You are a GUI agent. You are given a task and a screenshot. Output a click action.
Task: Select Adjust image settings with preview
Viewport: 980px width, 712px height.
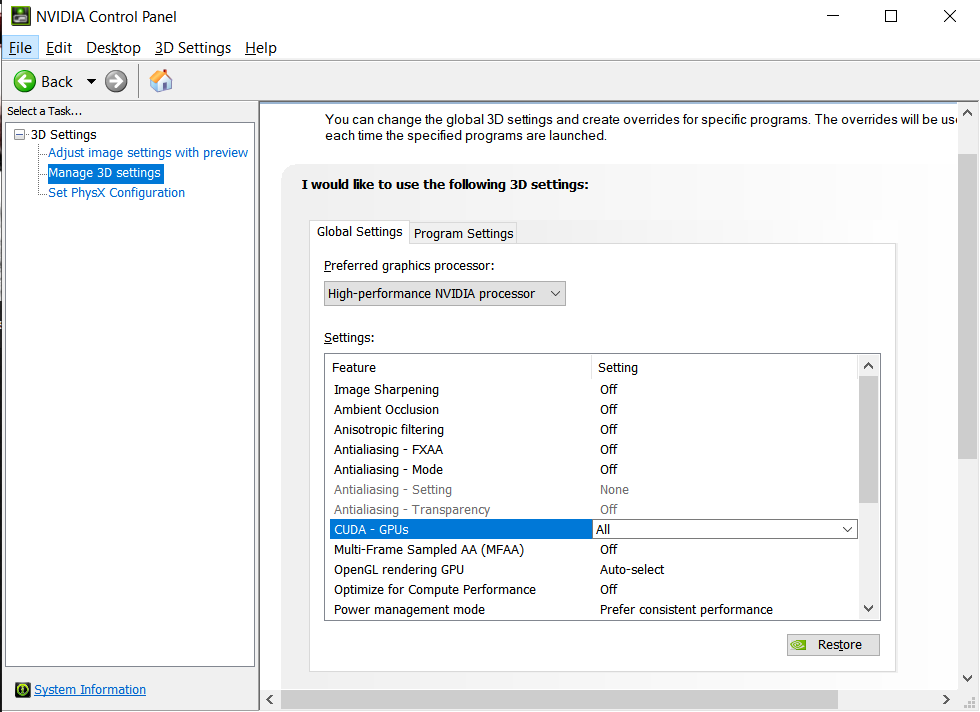pyautogui.click(x=148, y=153)
